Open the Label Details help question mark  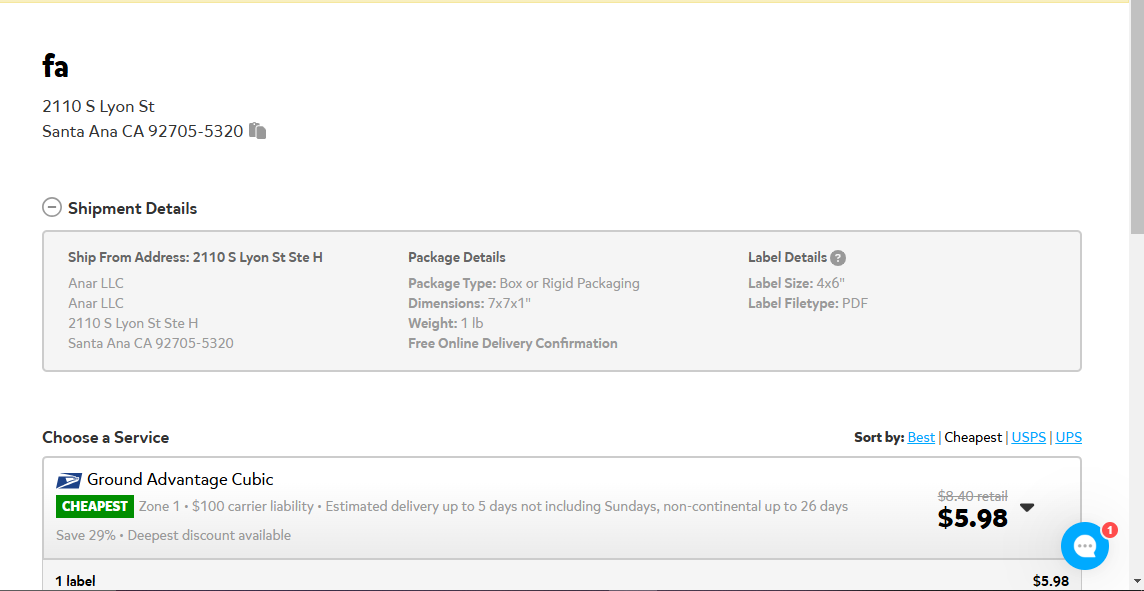838,258
